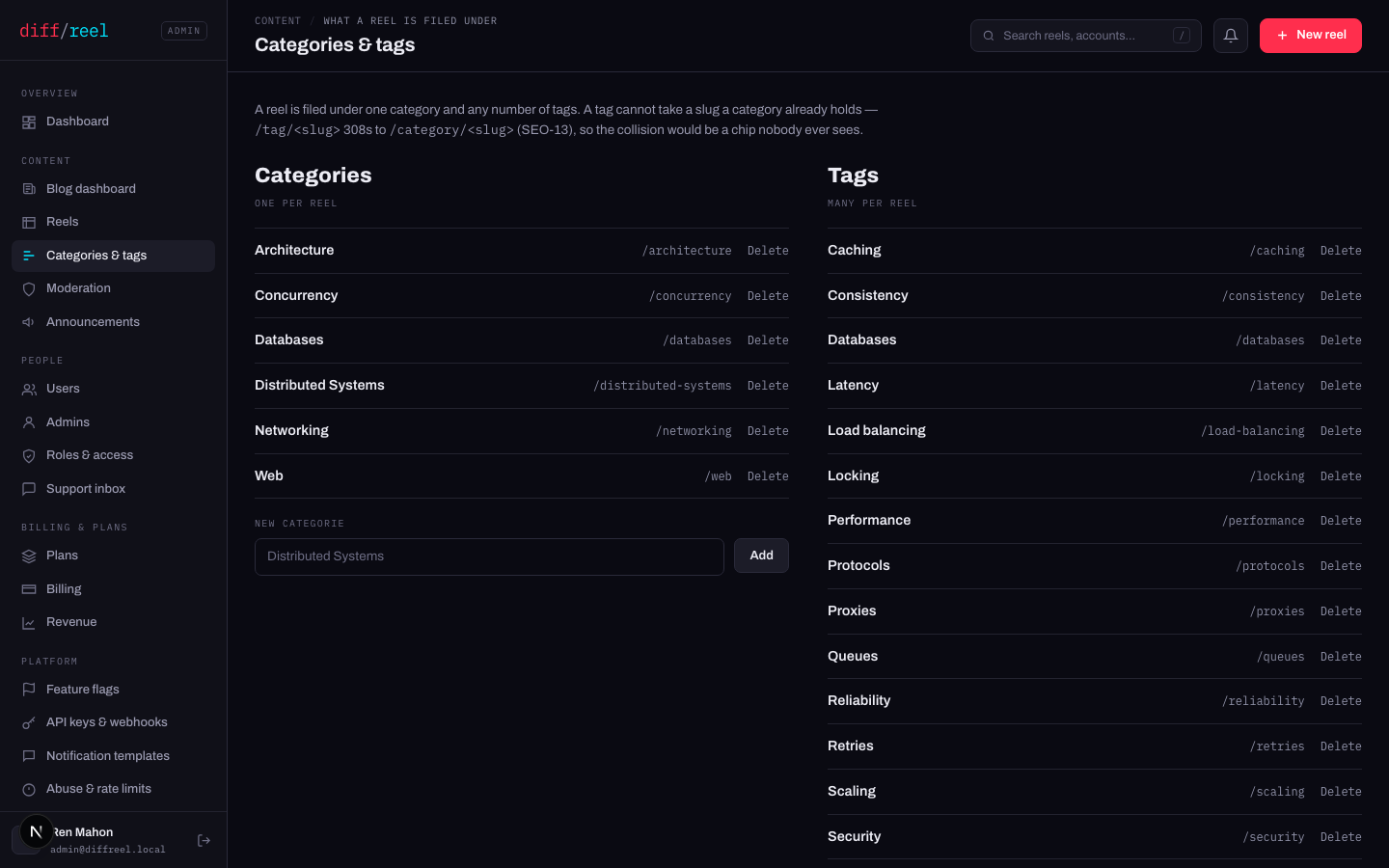The height and width of the screenshot is (868, 1389).
Task: Click the Networking category name
Action: (x=291, y=430)
